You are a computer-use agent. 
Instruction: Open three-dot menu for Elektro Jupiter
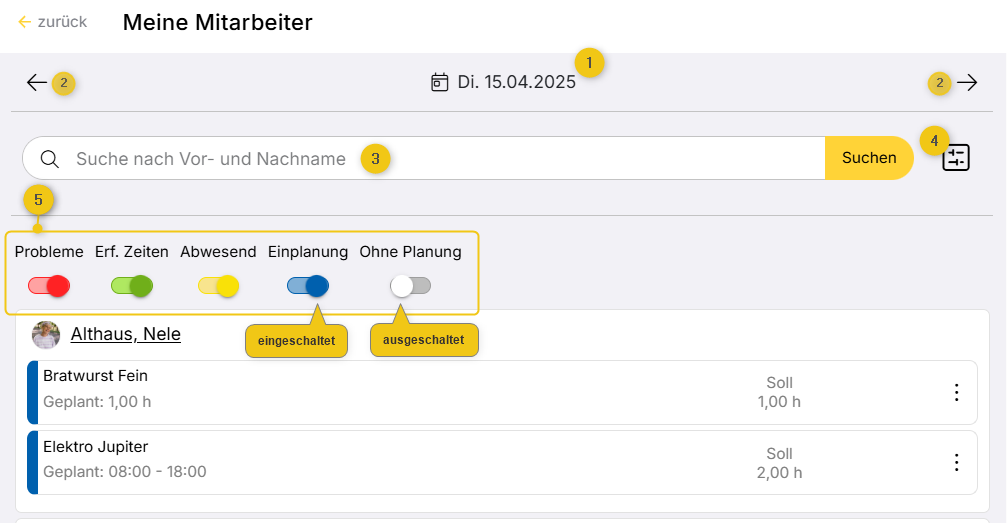(x=956, y=462)
